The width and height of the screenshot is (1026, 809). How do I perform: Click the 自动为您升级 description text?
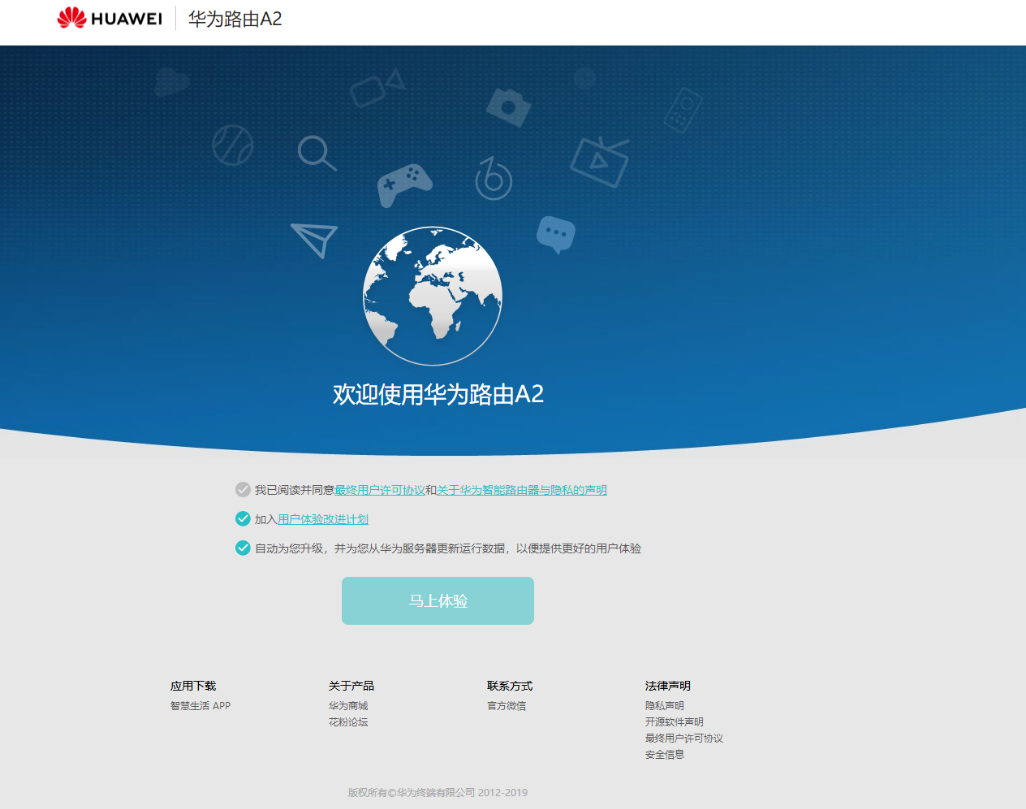point(448,548)
